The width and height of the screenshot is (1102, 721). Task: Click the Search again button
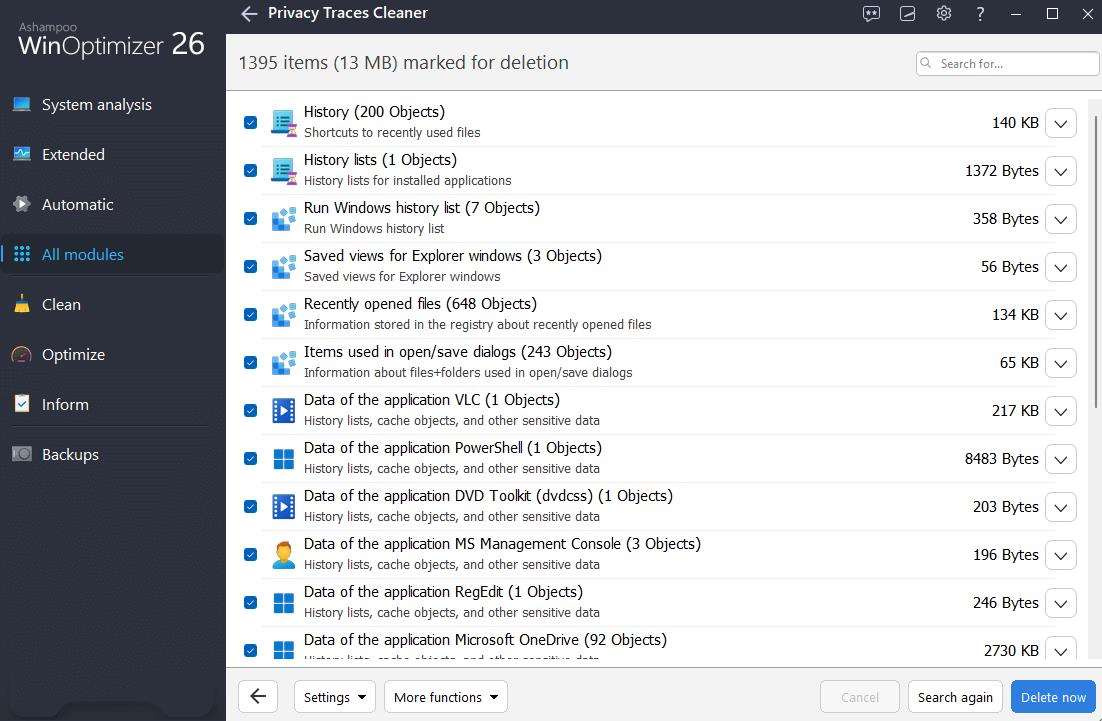955,697
